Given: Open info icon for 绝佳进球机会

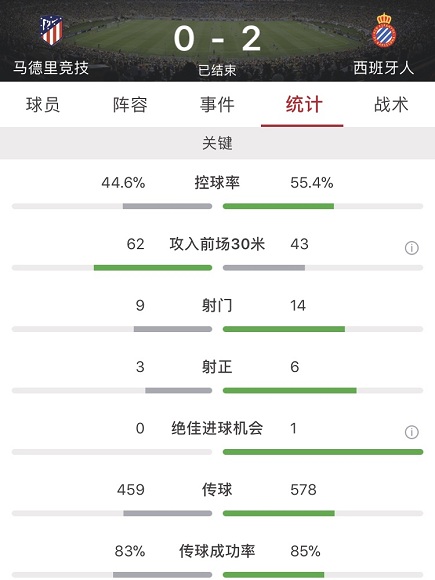Looking at the screenshot, I should (x=412, y=432).
